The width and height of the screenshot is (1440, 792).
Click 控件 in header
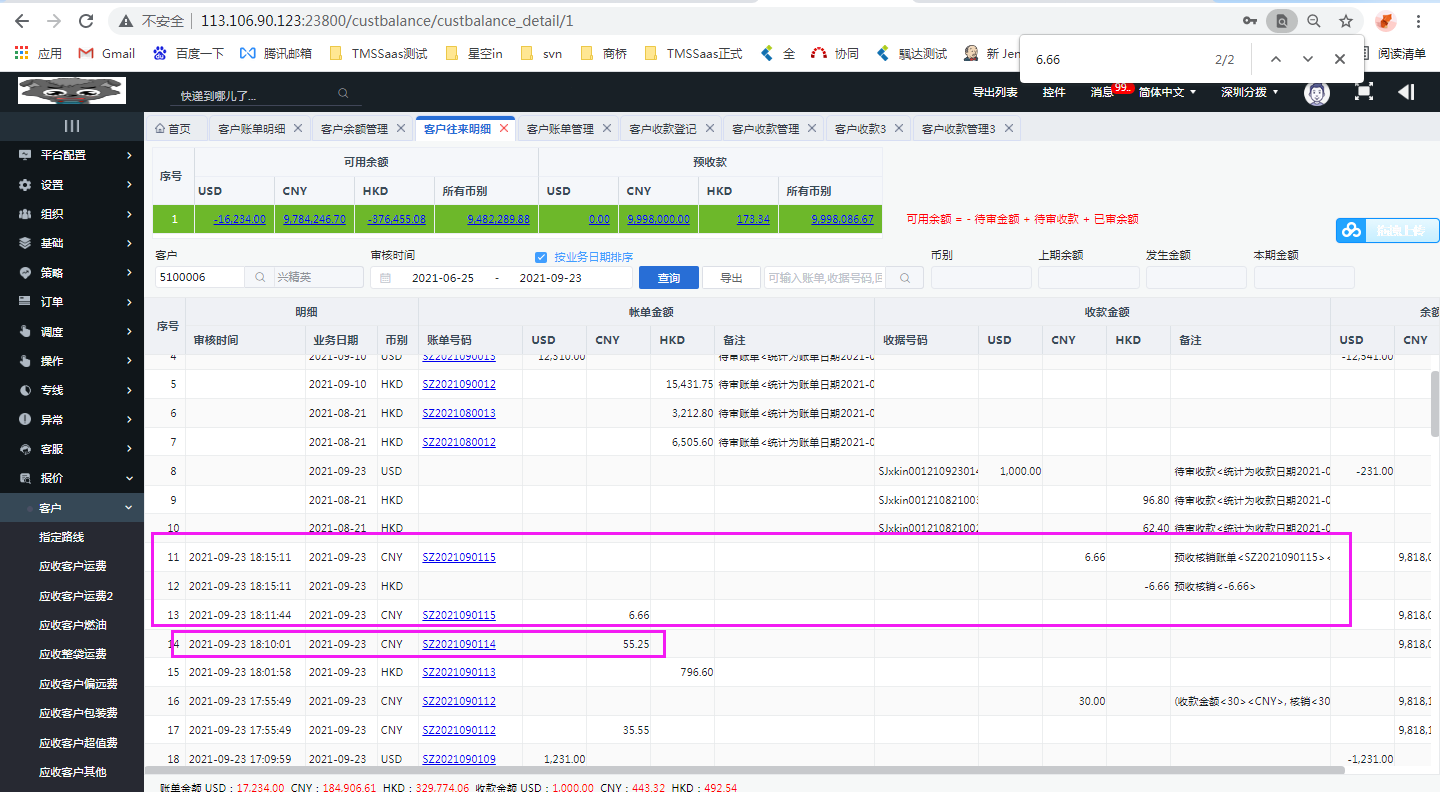point(1054,92)
